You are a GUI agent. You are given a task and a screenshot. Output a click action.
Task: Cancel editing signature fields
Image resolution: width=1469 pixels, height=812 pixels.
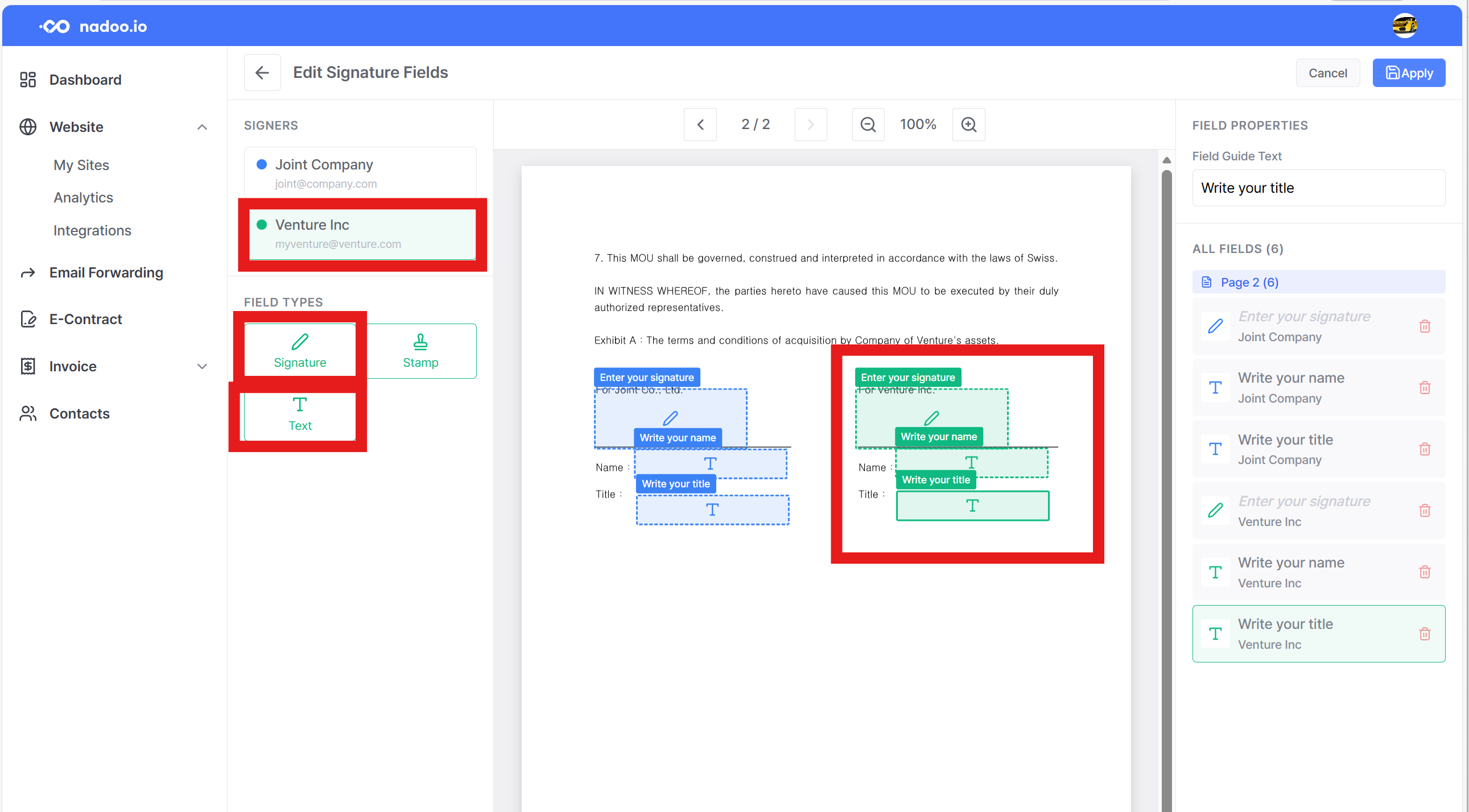coord(1327,73)
